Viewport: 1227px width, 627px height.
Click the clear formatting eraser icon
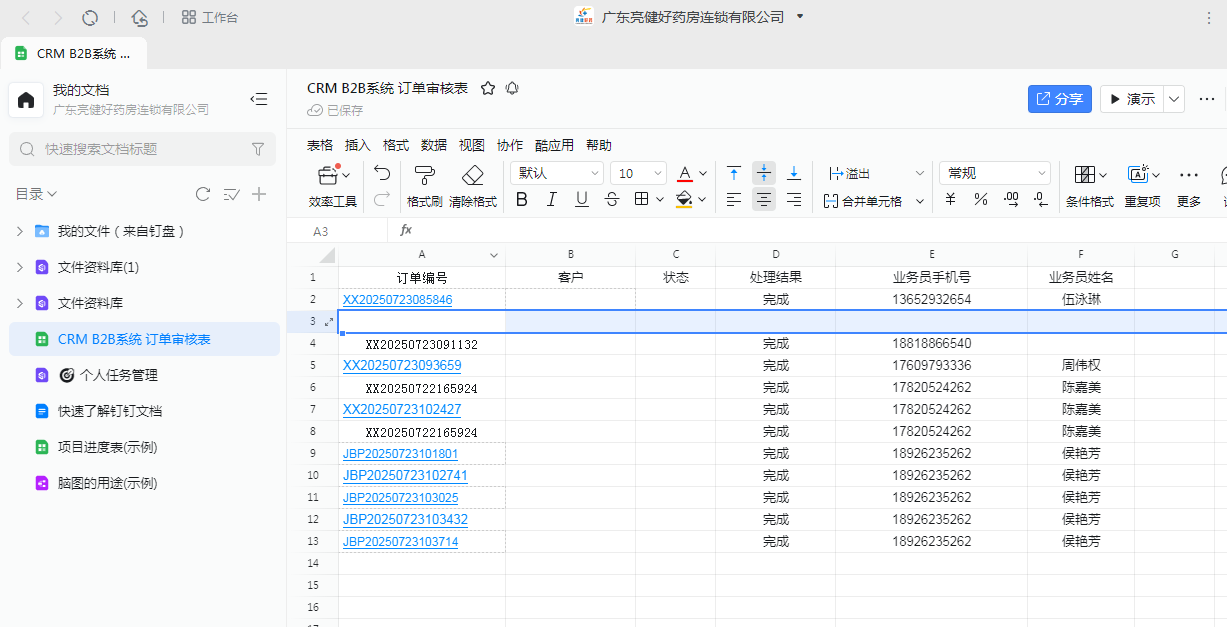pyautogui.click(x=473, y=177)
